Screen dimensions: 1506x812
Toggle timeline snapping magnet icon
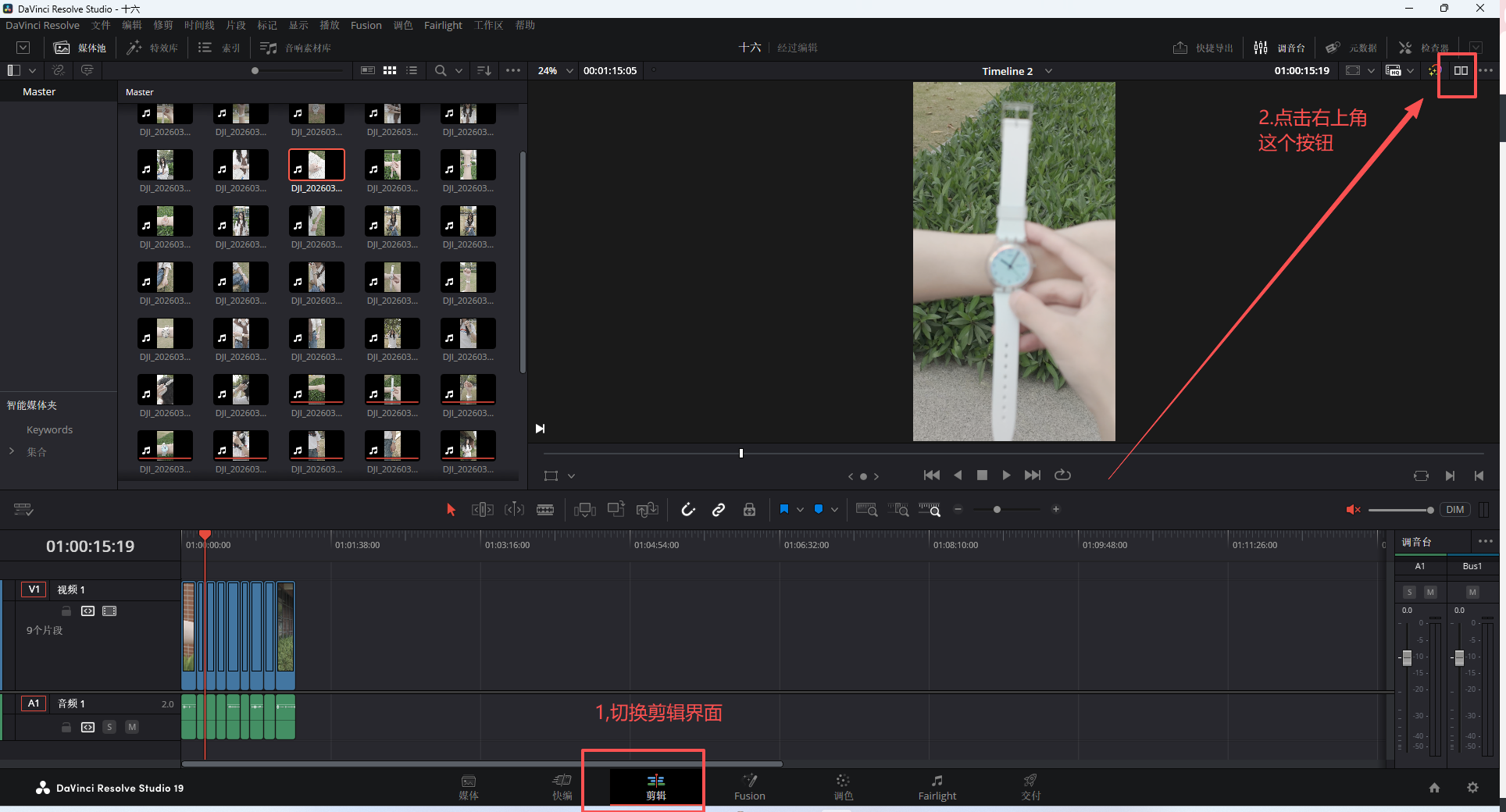688,510
